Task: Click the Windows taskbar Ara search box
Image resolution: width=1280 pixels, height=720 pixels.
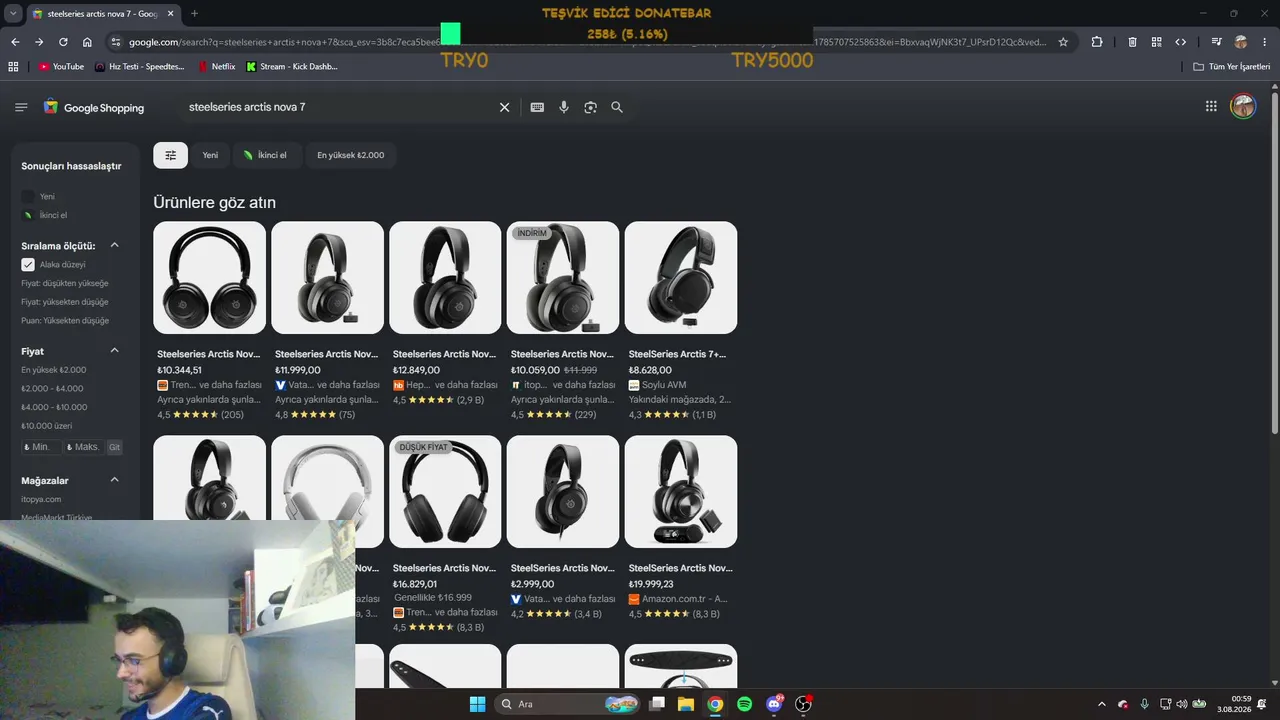Action: [568, 704]
